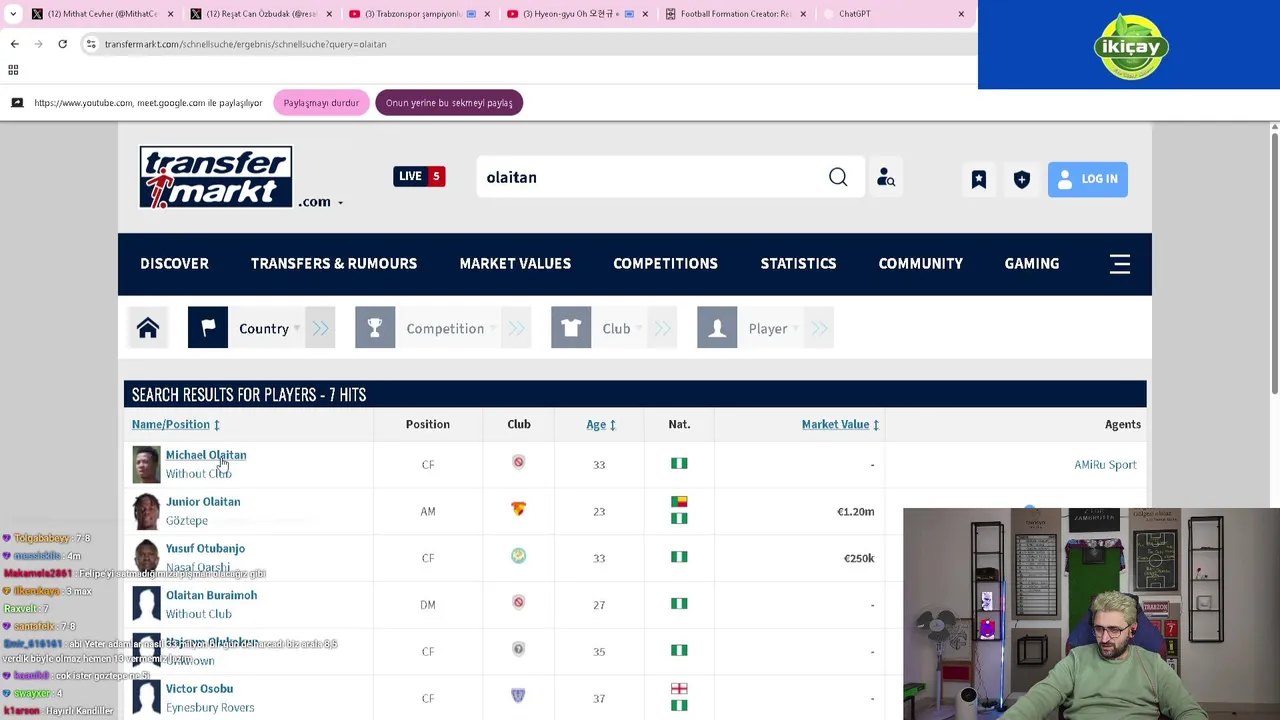Viewport: 1280px width, 720px height.
Task: Click the search magnifier icon
Action: [838, 177]
